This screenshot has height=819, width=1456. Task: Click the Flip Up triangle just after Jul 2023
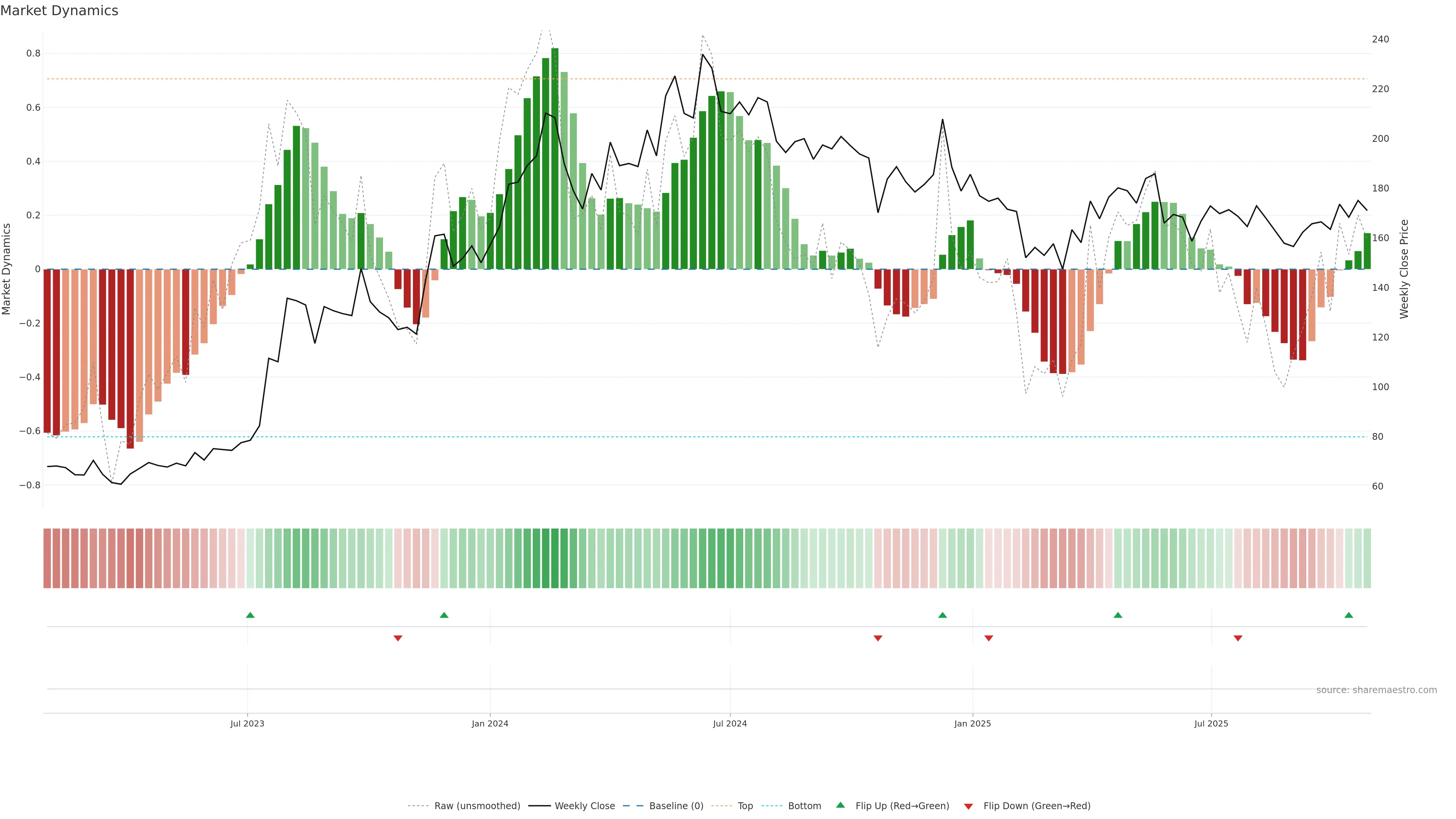click(x=250, y=615)
